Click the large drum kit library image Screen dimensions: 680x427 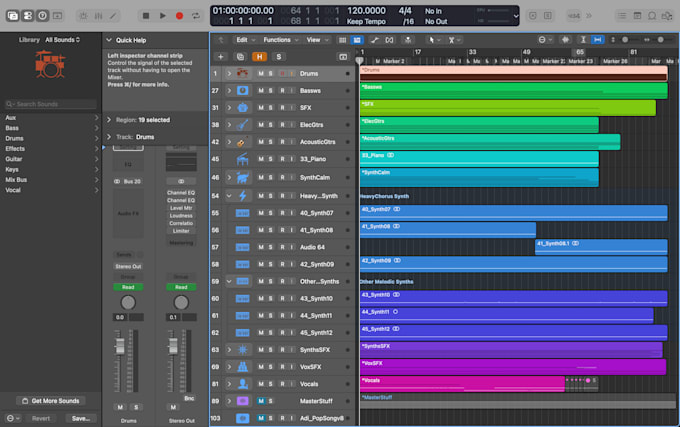pyautogui.click(x=50, y=65)
